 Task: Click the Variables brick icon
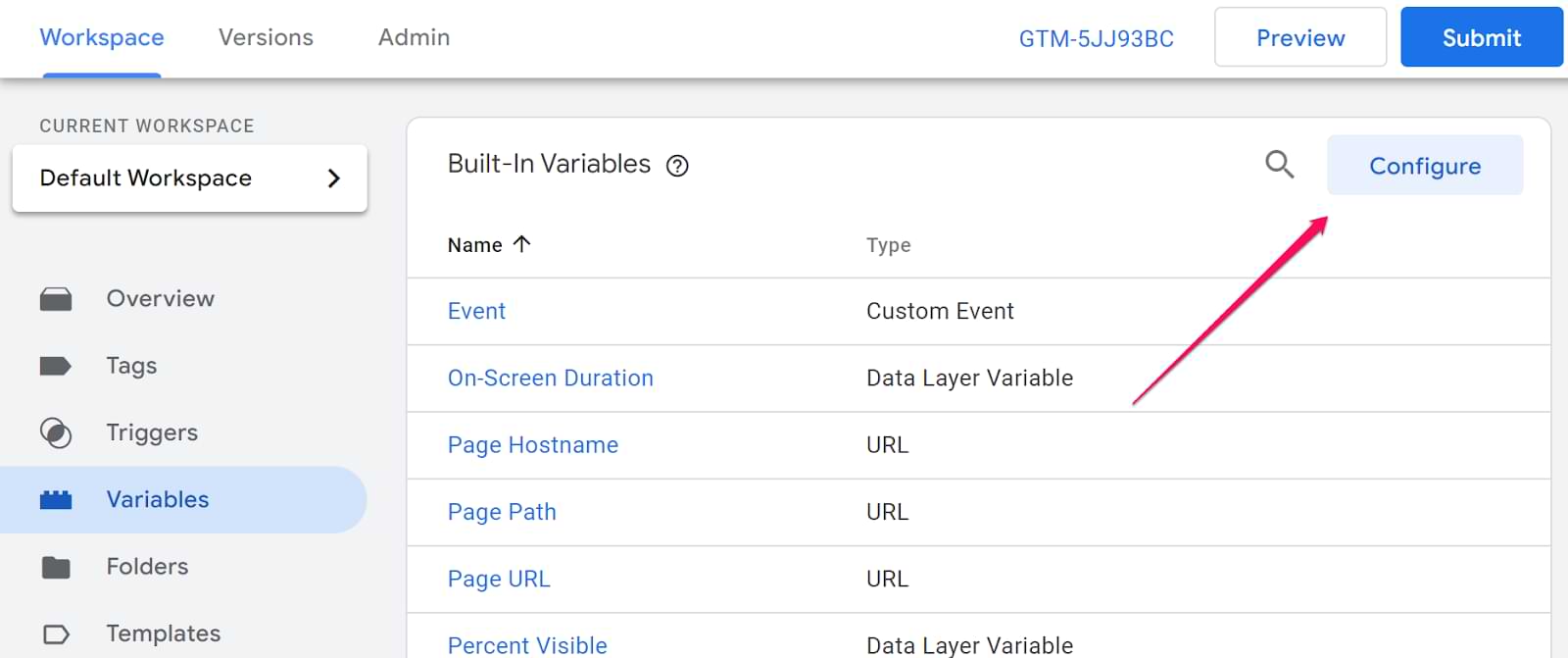(56, 500)
